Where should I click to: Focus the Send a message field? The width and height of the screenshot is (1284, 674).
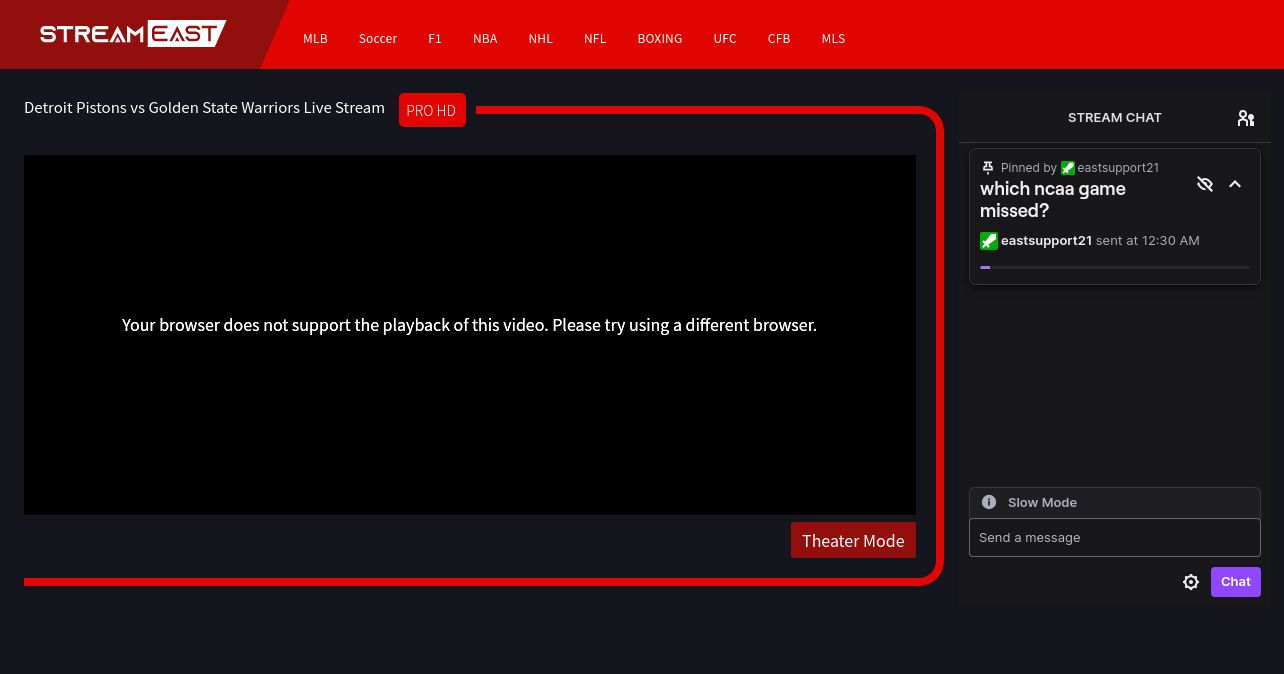pyautogui.click(x=1115, y=537)
